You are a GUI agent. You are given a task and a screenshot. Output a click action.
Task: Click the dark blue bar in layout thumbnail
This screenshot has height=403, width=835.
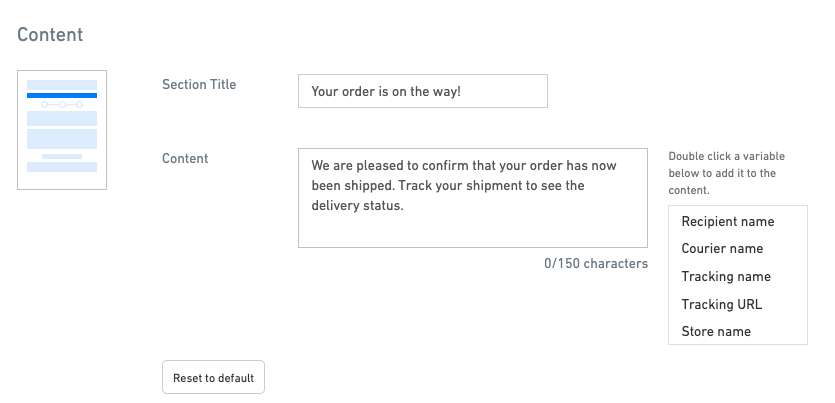tap(62, 95)
